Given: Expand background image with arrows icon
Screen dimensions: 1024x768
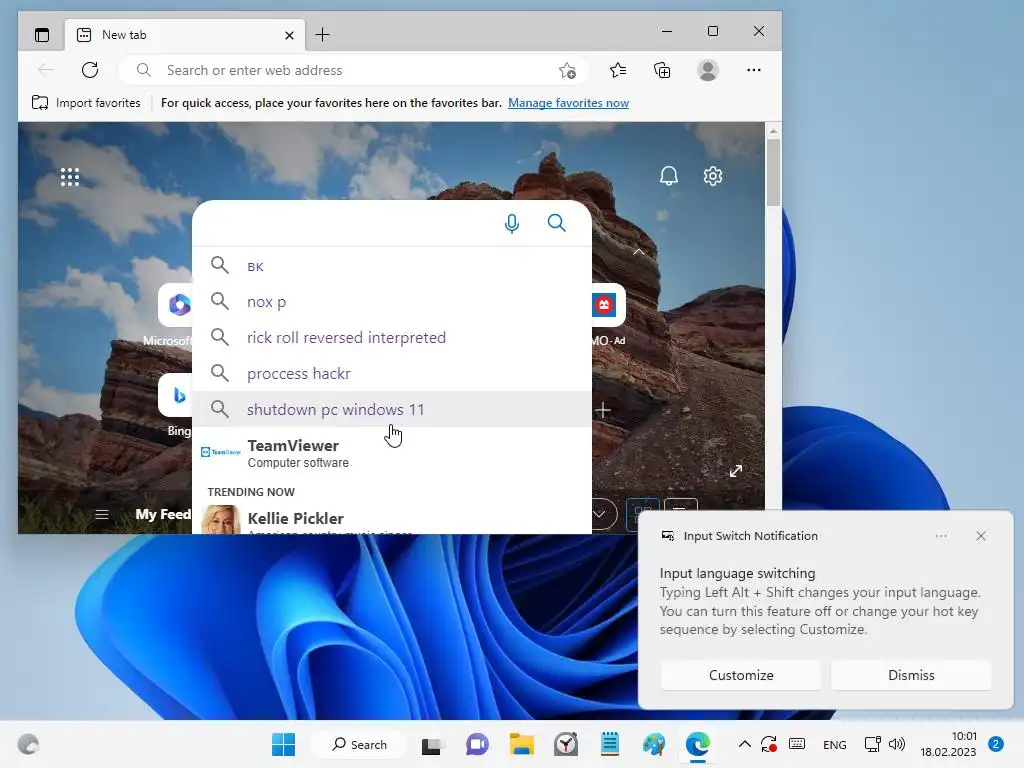Looking at the screenshot, I should (x=736, y=471).
